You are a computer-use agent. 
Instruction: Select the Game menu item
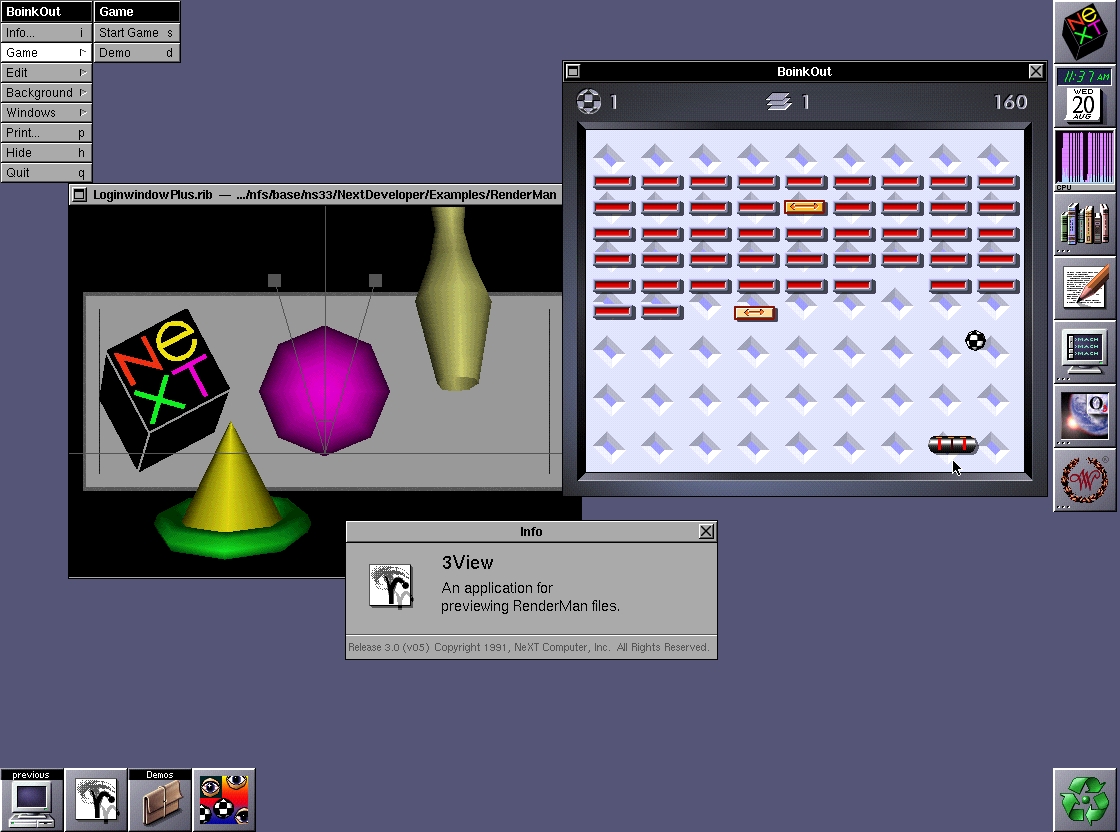(46, 53)
